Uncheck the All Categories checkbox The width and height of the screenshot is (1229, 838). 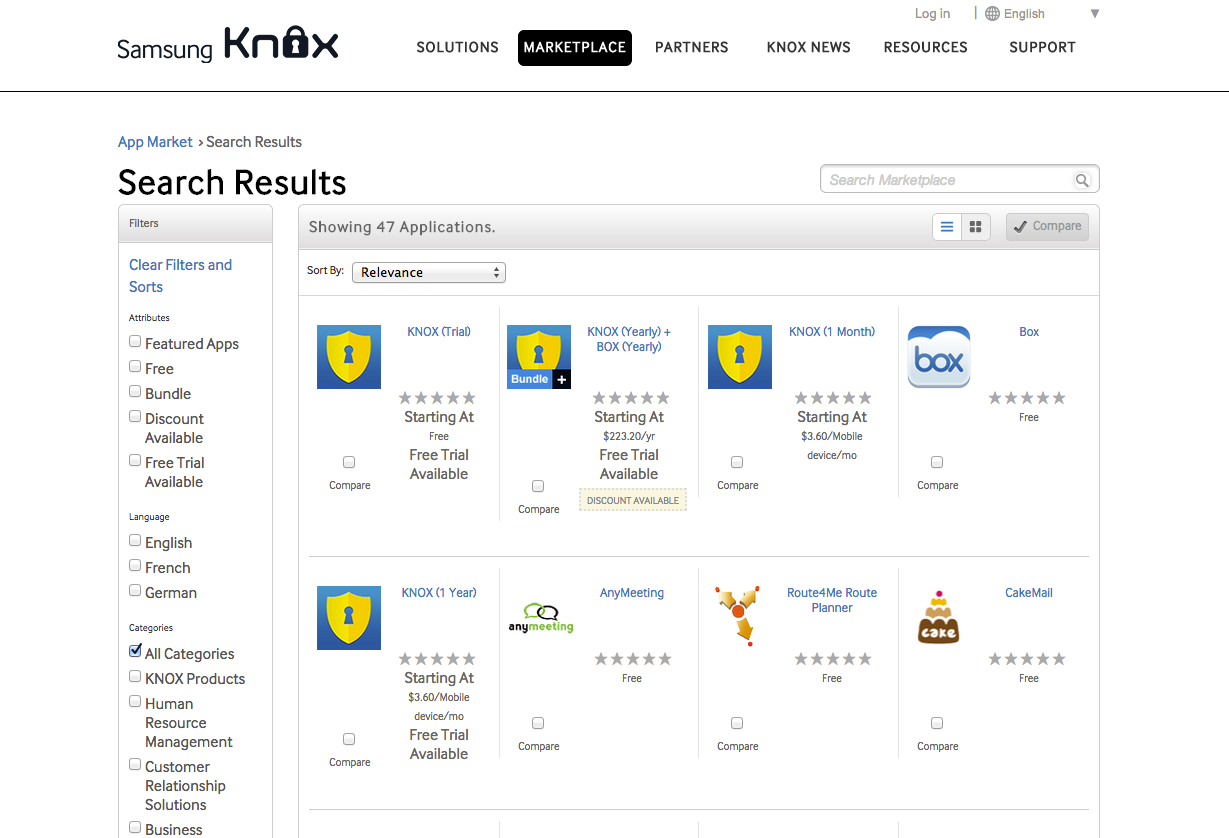point(135,651)
